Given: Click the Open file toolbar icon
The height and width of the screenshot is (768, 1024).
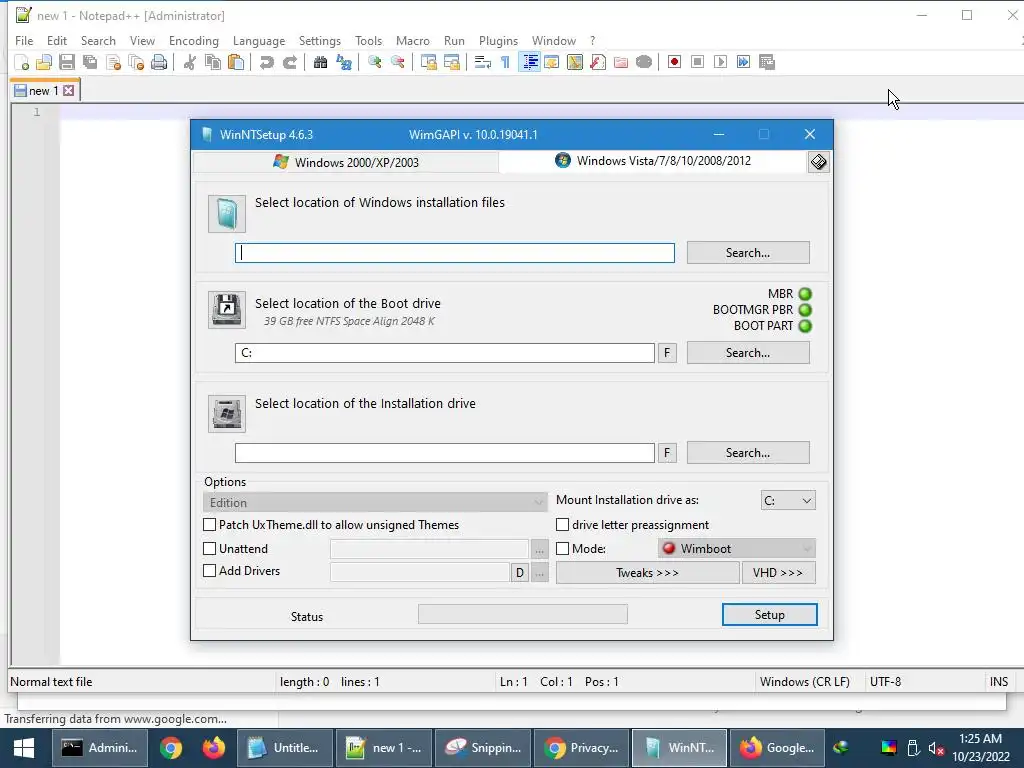Looking at the screenshot, I should (44, 62).
